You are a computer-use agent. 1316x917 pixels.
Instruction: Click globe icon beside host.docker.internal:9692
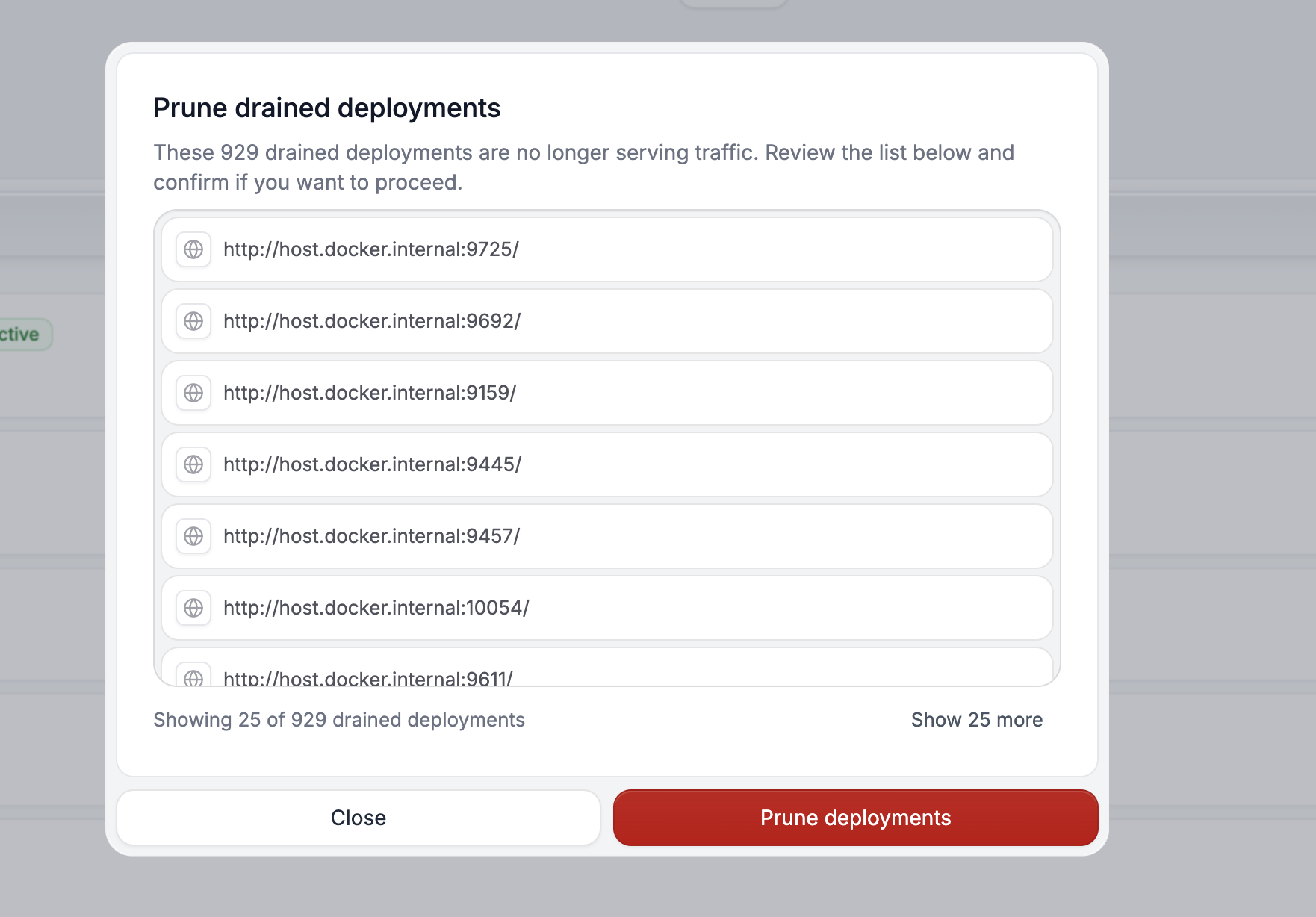[193, 321]
